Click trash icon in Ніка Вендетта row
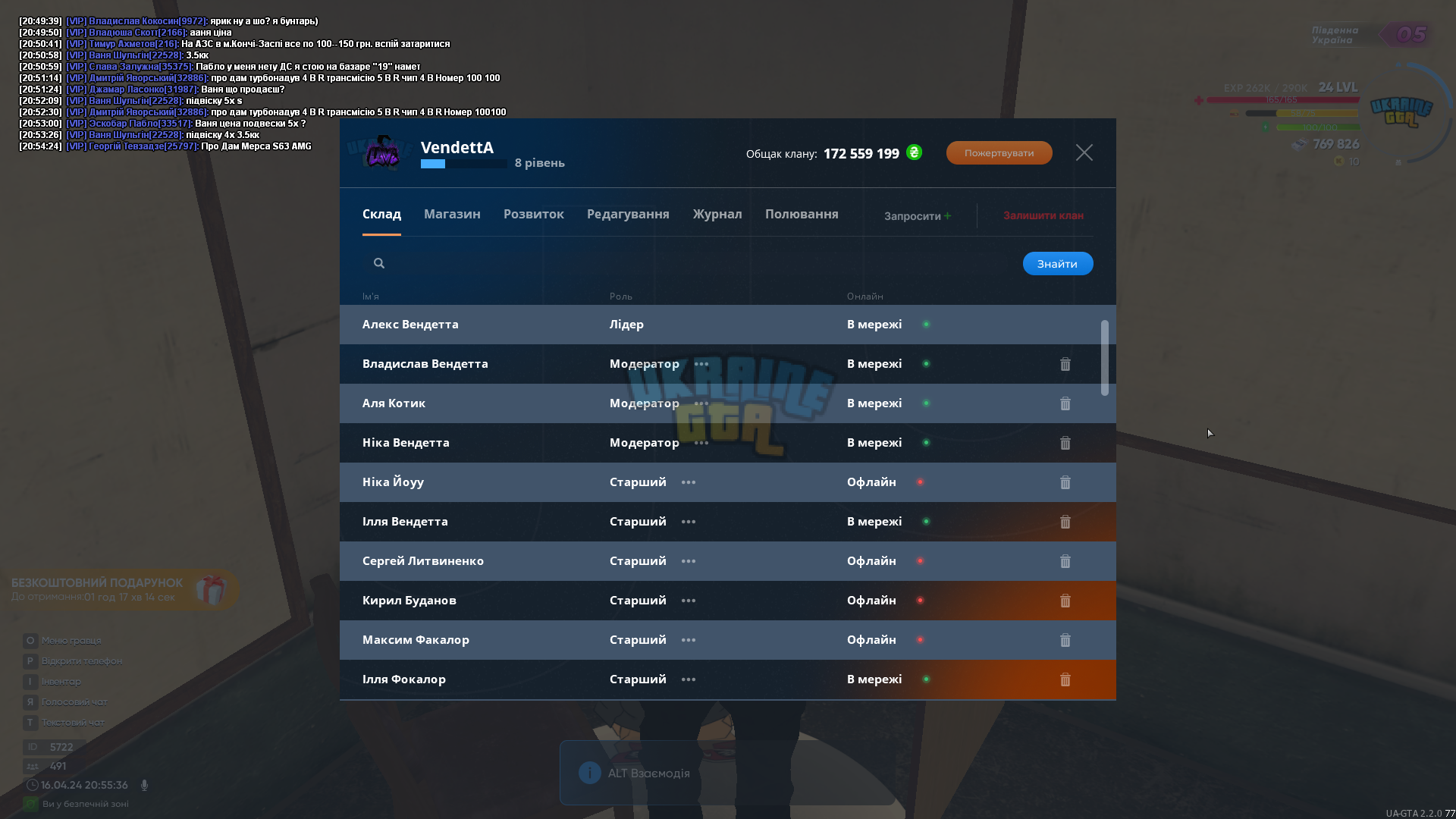The height and width of the screenshot is (819, 1456). click(1065, 443)
